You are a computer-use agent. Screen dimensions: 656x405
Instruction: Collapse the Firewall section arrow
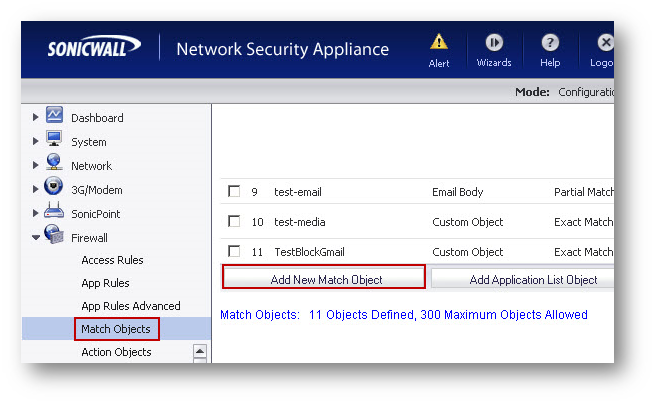pos(36,238)
